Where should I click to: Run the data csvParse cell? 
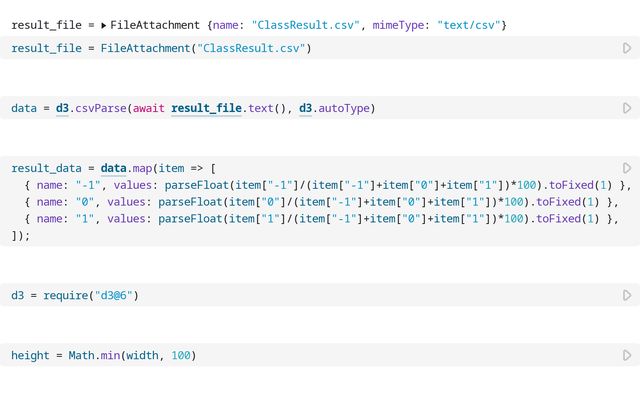(627, 108)
